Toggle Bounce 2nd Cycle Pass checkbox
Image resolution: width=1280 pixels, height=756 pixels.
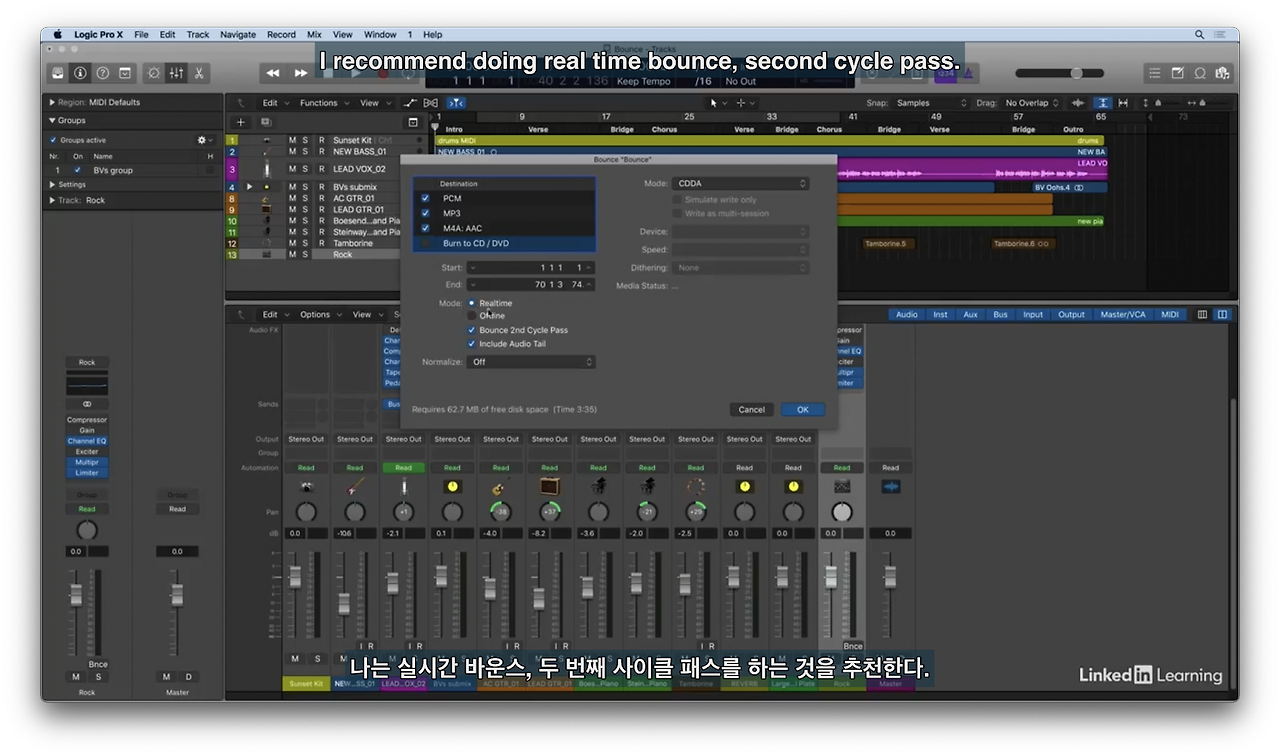(x=472, y=330)
